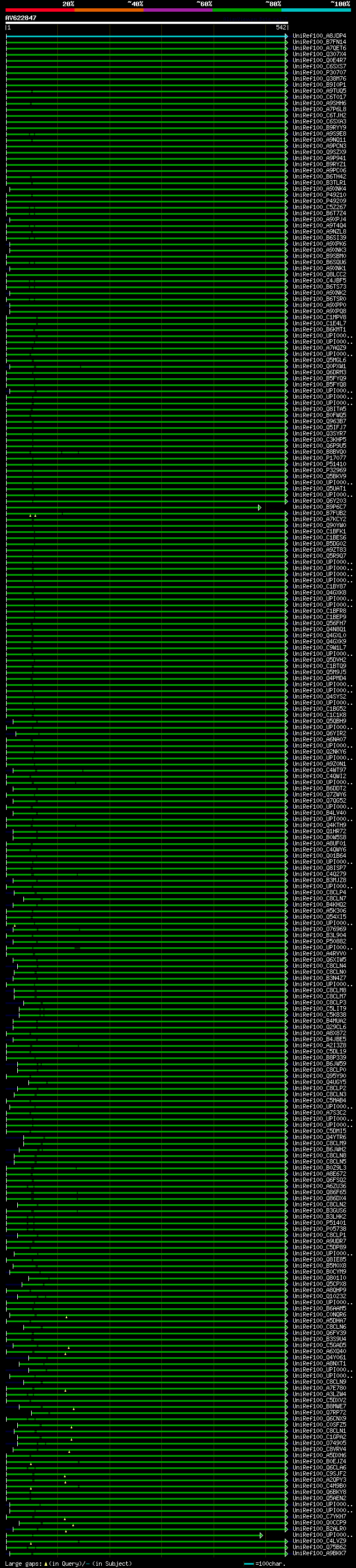Click the yellow triangle in the Large gaps legend
This screenshot has width=356, height=1568.
[x=46, y=1564]
